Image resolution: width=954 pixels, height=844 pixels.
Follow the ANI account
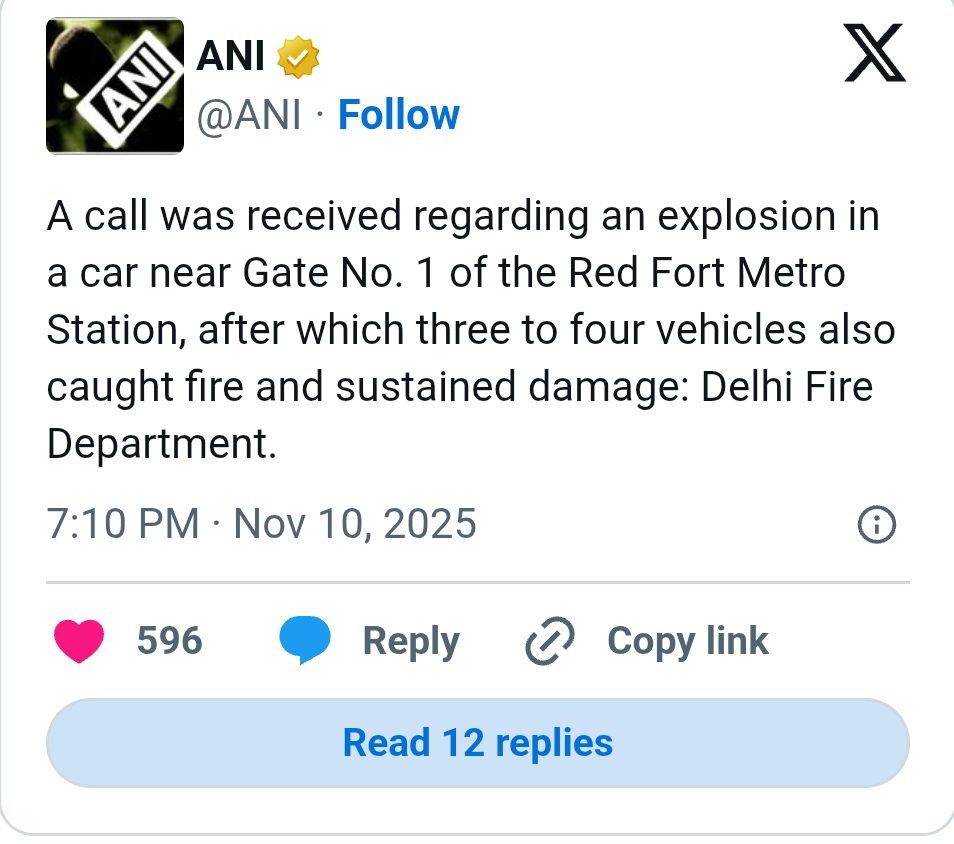[398, 116]
